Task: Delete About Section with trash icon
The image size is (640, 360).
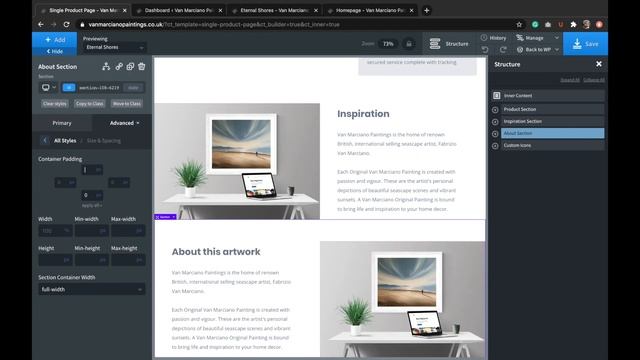Action: 142,66
